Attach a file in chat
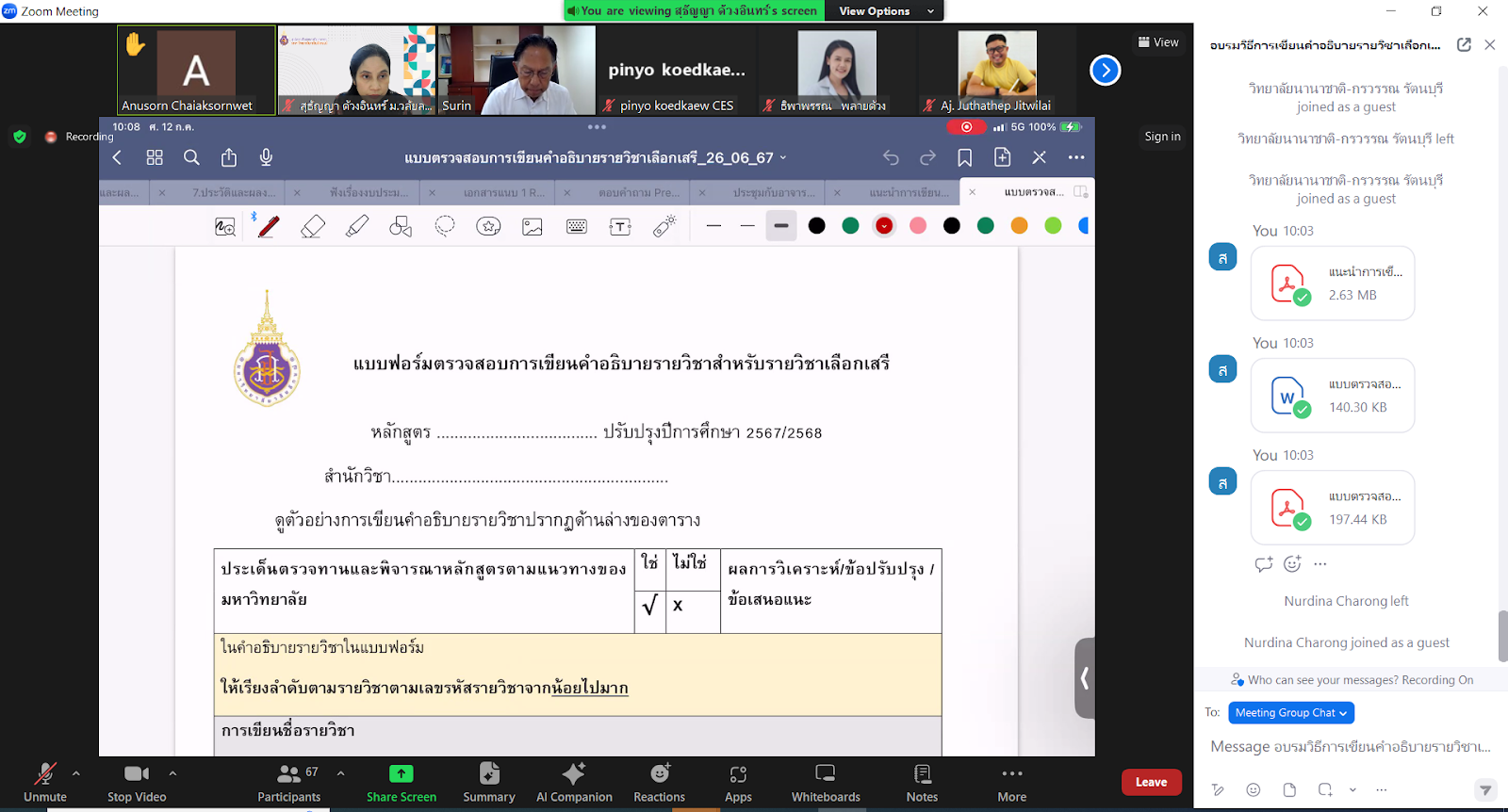The image size is (1508, 812). (x=1289, y=789)
